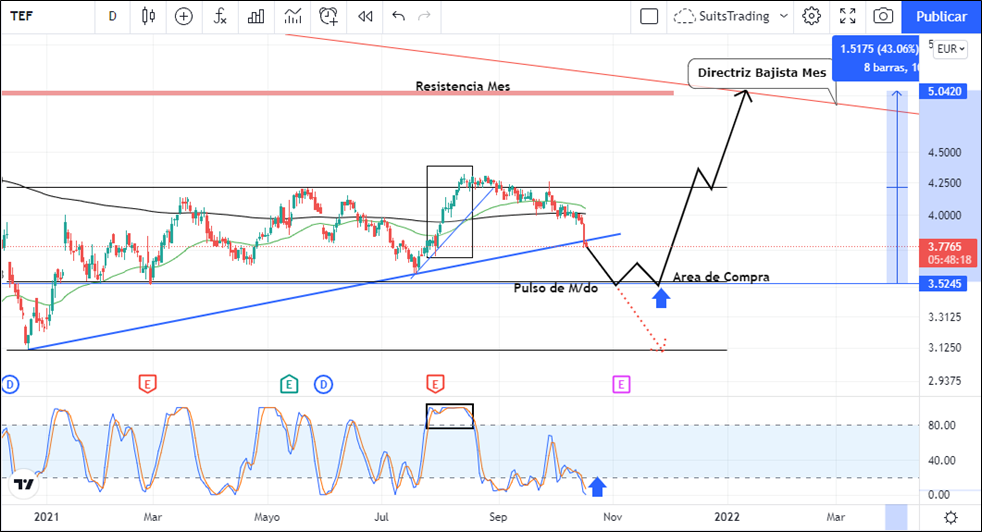
Task: Open the SuitsTrading cloud layout name
Action: [721, 16]
